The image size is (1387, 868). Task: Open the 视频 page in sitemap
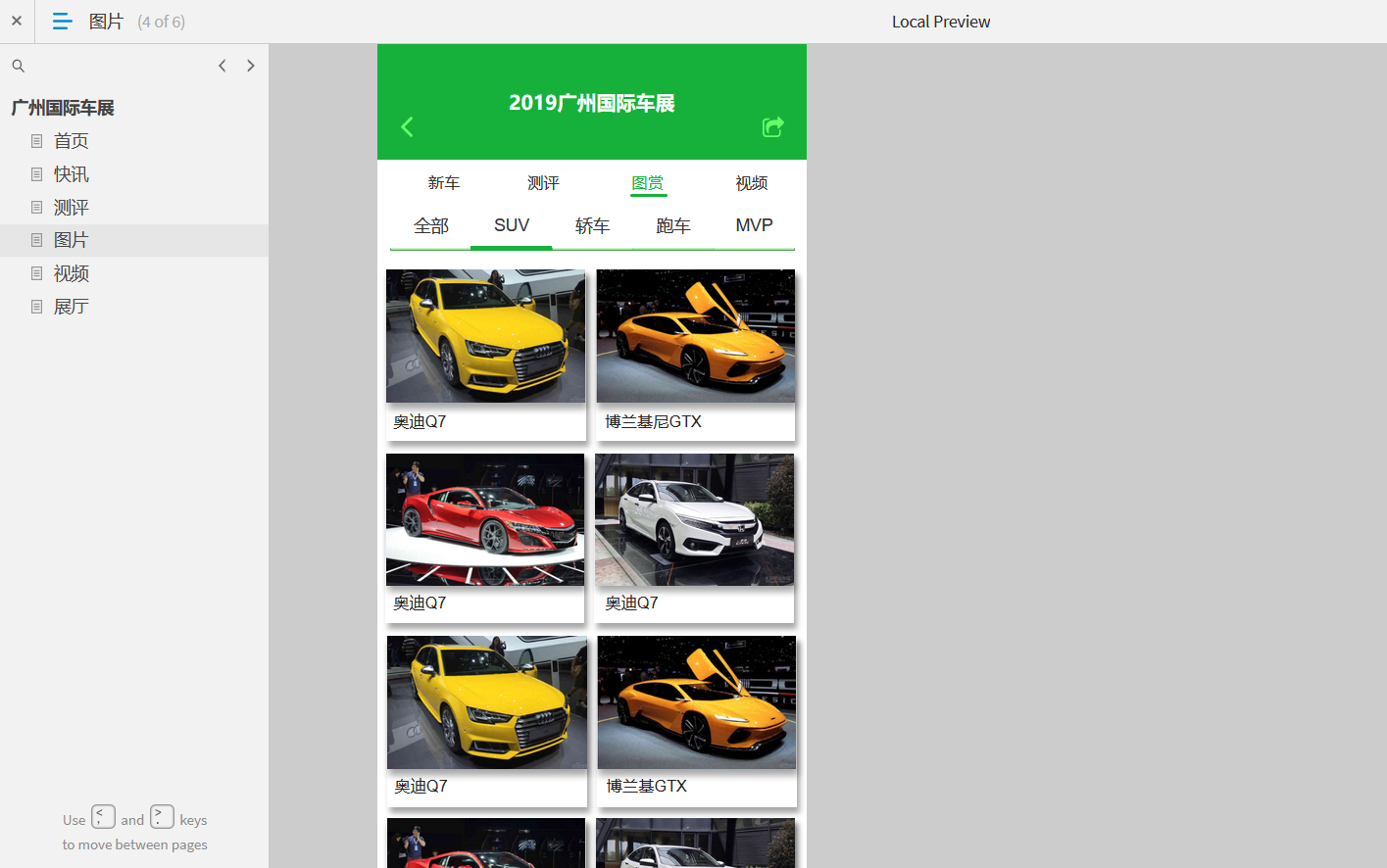(72, 273)
